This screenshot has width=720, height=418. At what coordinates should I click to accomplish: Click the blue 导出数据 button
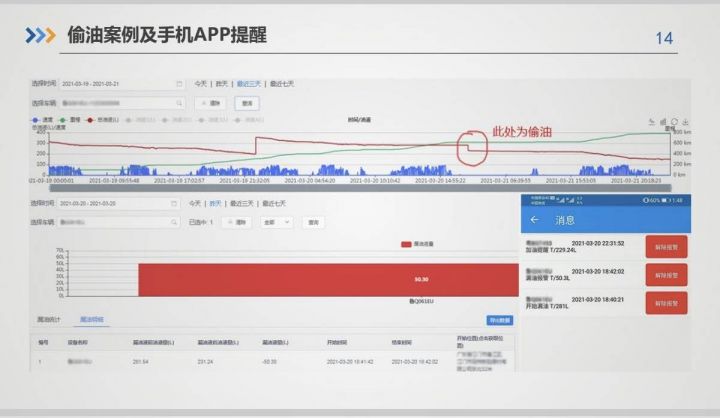(x=499, y=320)
